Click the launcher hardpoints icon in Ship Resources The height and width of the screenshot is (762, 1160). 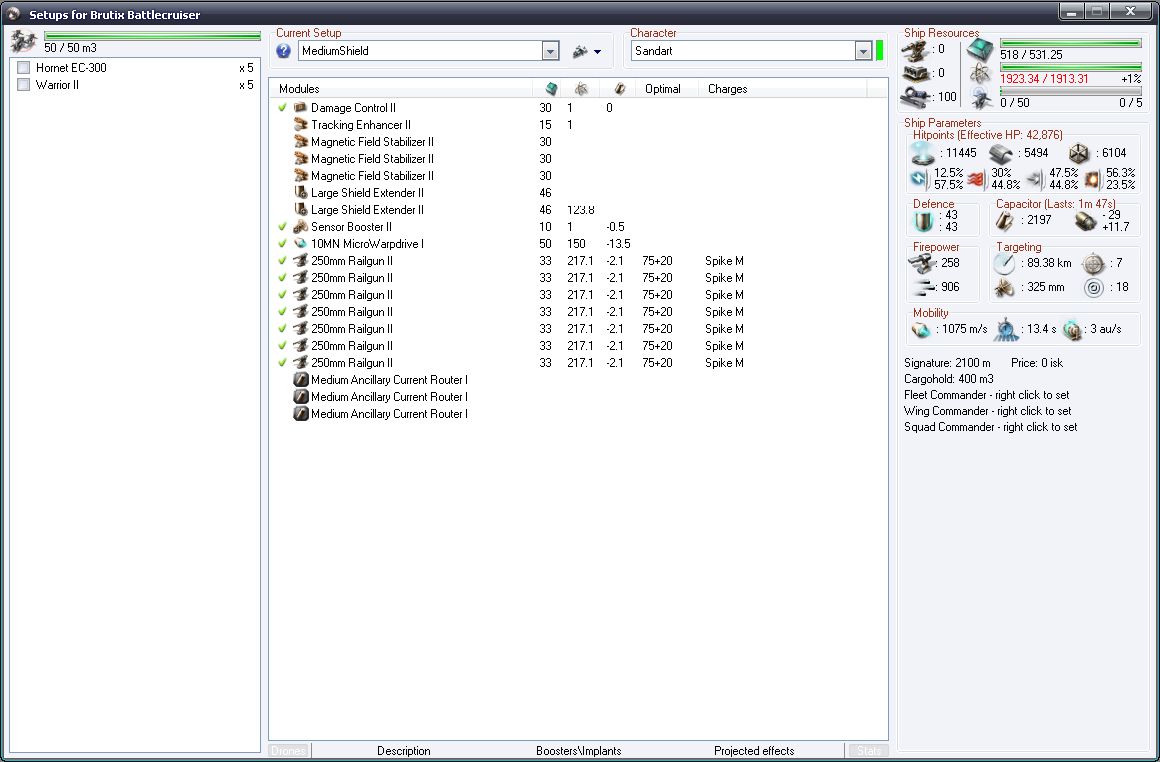click(x=916, y=73)
